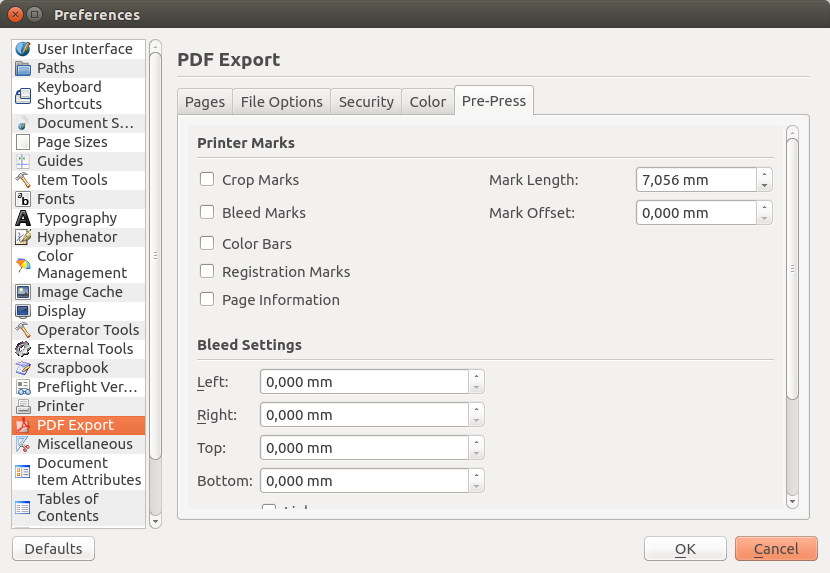This screenshot has width=830, height=573.
Task: Increase Mark Length with up arrow
Action: pyautogui.click(x=765, y=174)
